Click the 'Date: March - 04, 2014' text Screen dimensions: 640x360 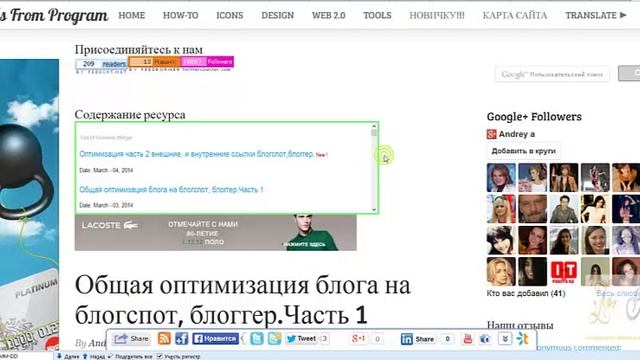[x=106, y=170]
